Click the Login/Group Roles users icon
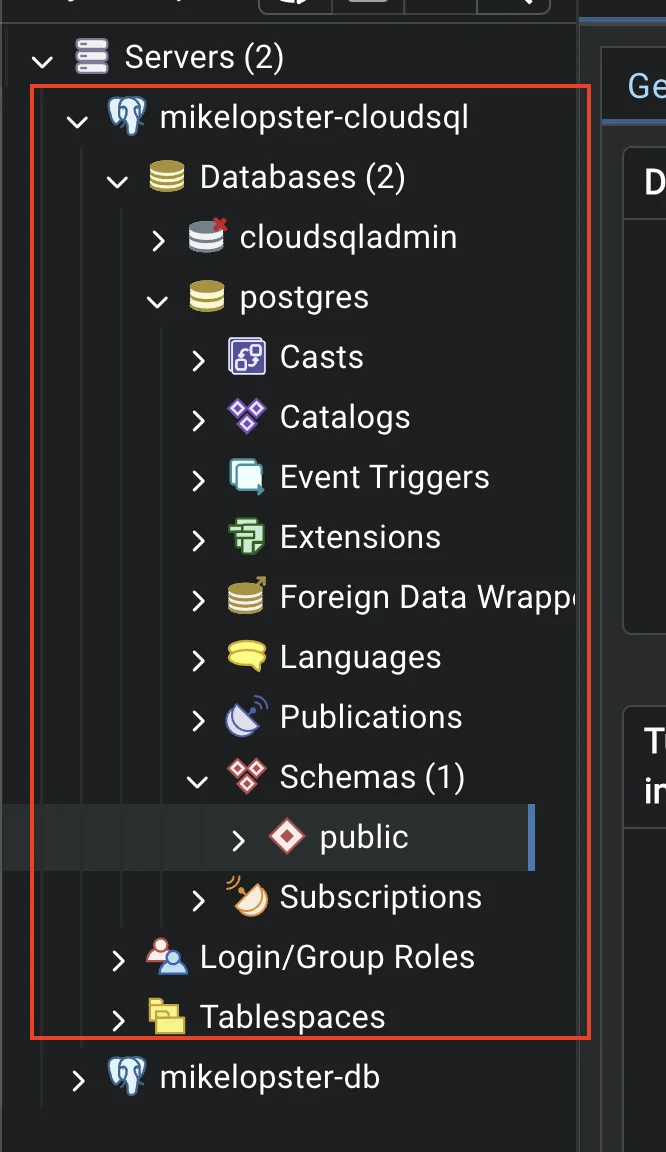This screenshot has width=666, height=1152. pos(167,957)
